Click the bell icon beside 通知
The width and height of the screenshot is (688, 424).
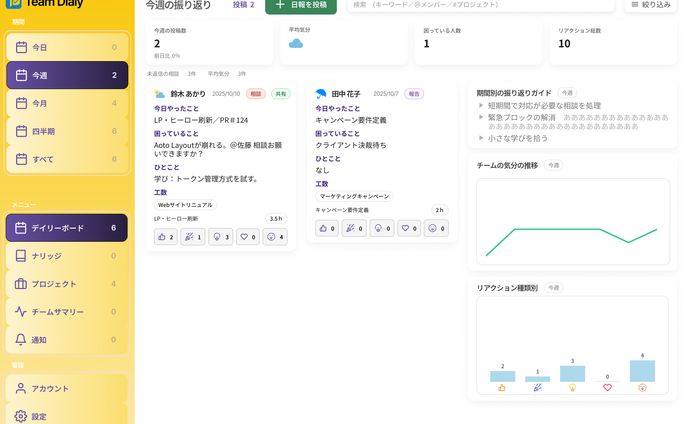pyautogui.click(x=21, y=339)
